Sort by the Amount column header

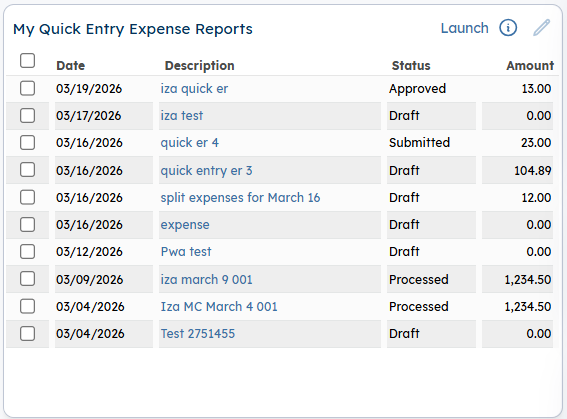tap(530, 65)
